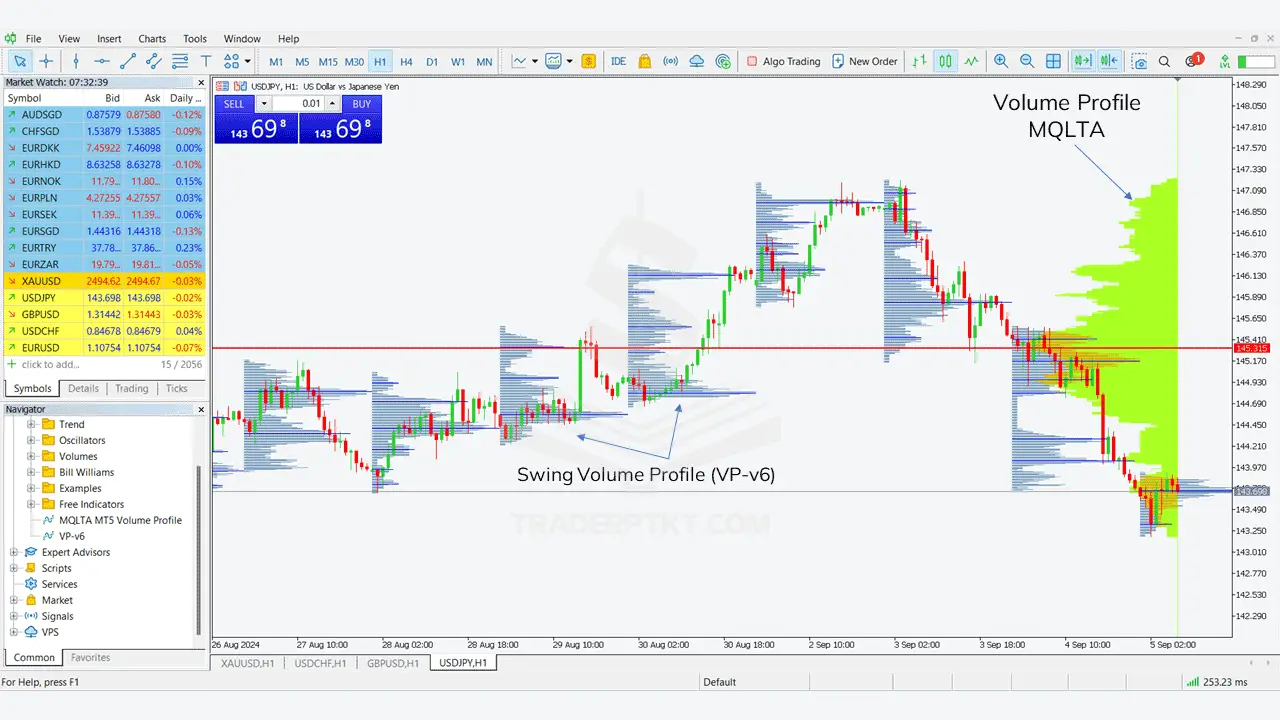Image resolution: width=1280 pixels, height=720 pixels.
Task: Choose the trendline drawing tool
Action: tap(128, 61)
